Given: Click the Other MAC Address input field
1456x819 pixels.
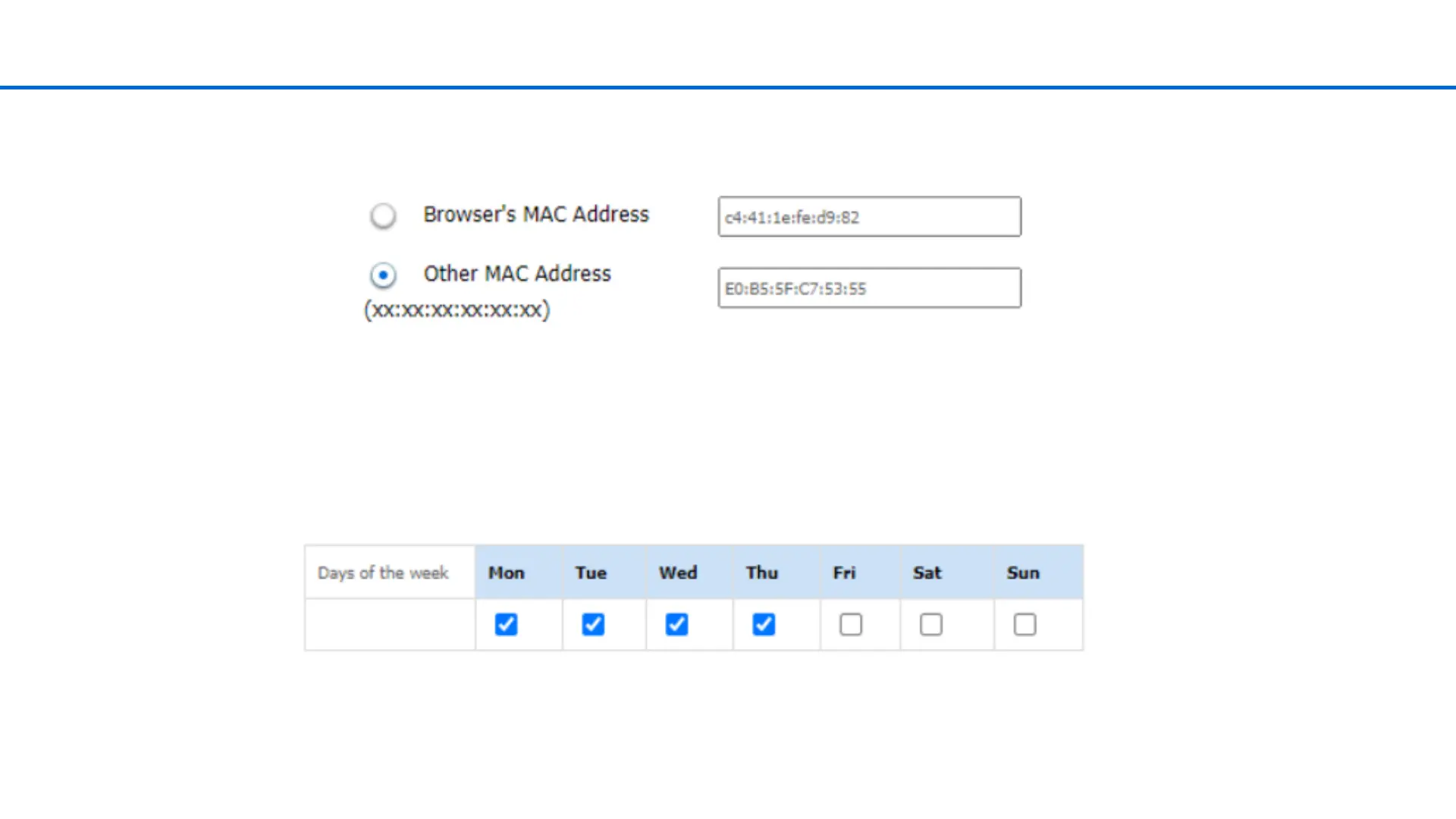Looking at the screenshot, I should [869, 288].
